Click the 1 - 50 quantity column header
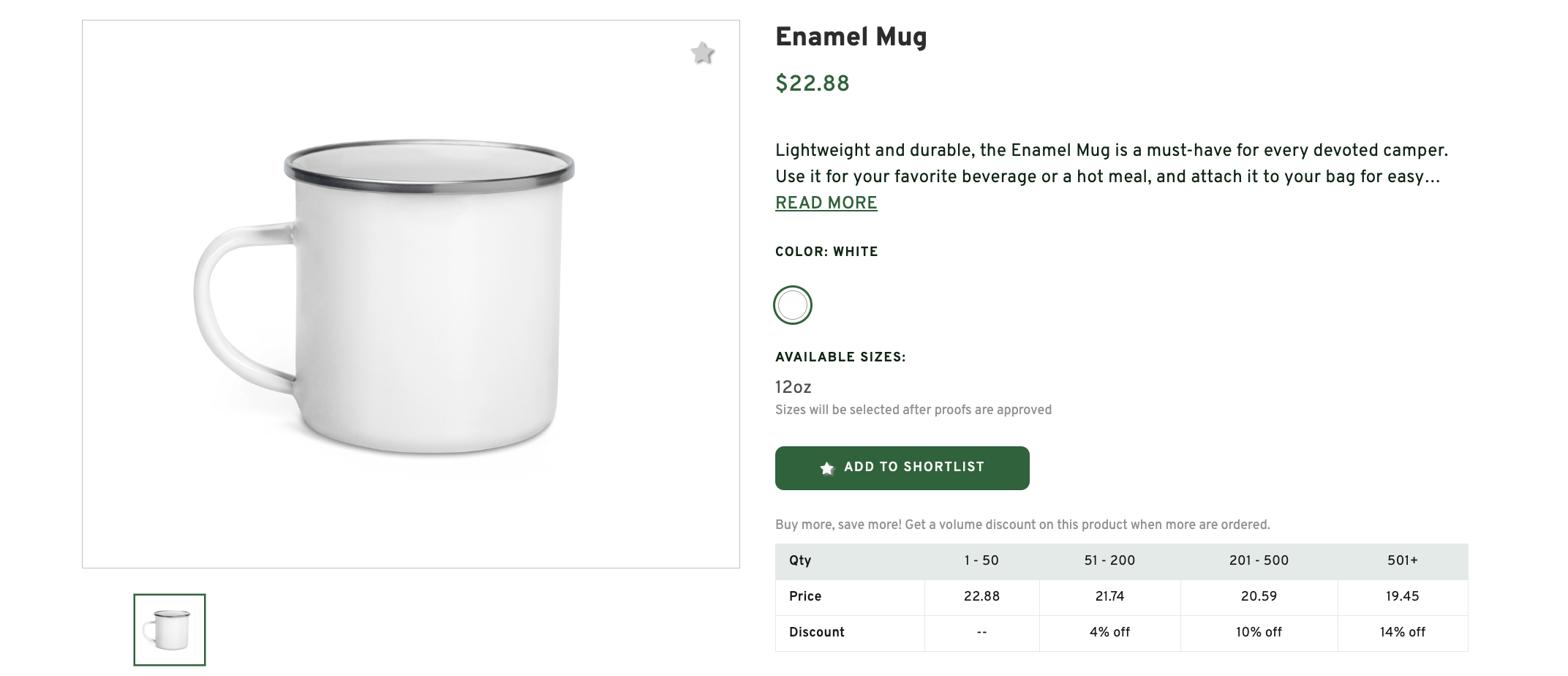This screenshot has height=676, width=1568. pyautogui.click(x=982, y=560)
